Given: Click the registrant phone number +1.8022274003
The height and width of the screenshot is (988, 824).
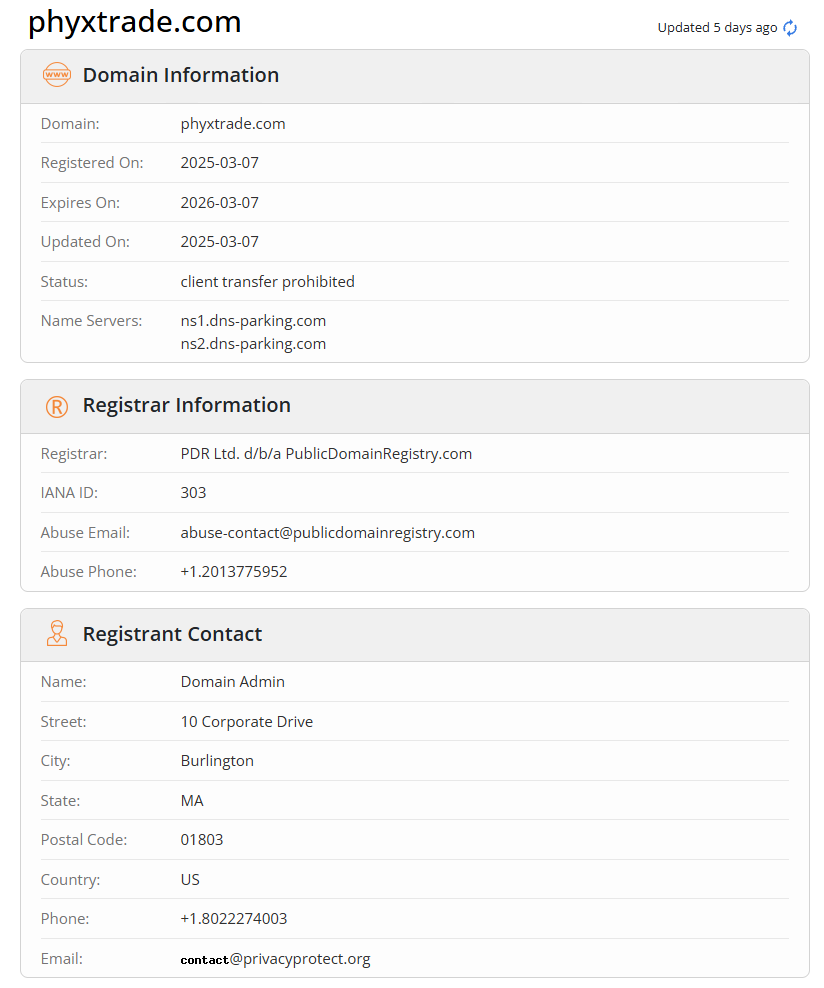Looking at the screenshot, I should point(234,918).
